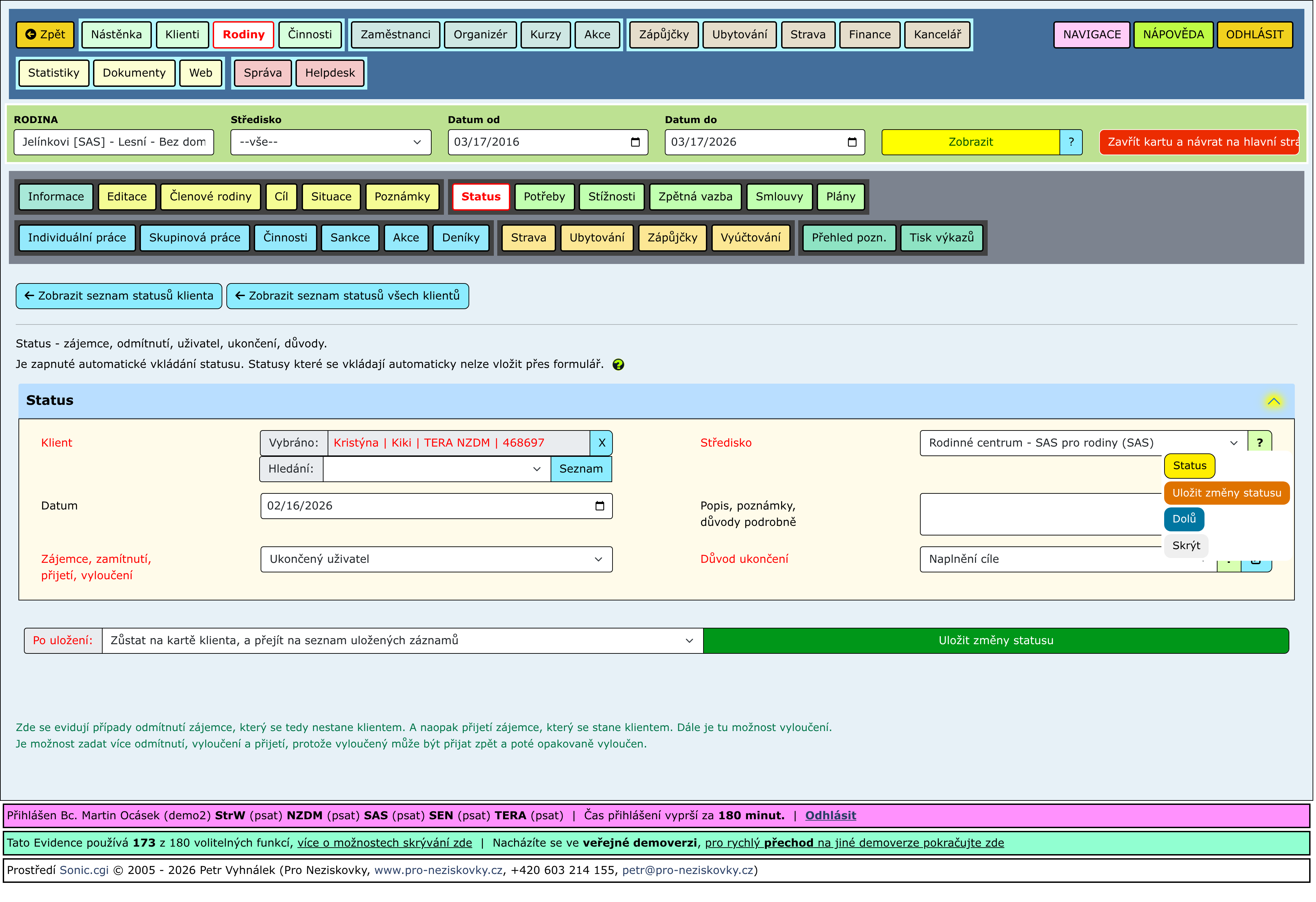
Task: Open the top Středisko --vše-- dropdown
Action: pos(331,142)
